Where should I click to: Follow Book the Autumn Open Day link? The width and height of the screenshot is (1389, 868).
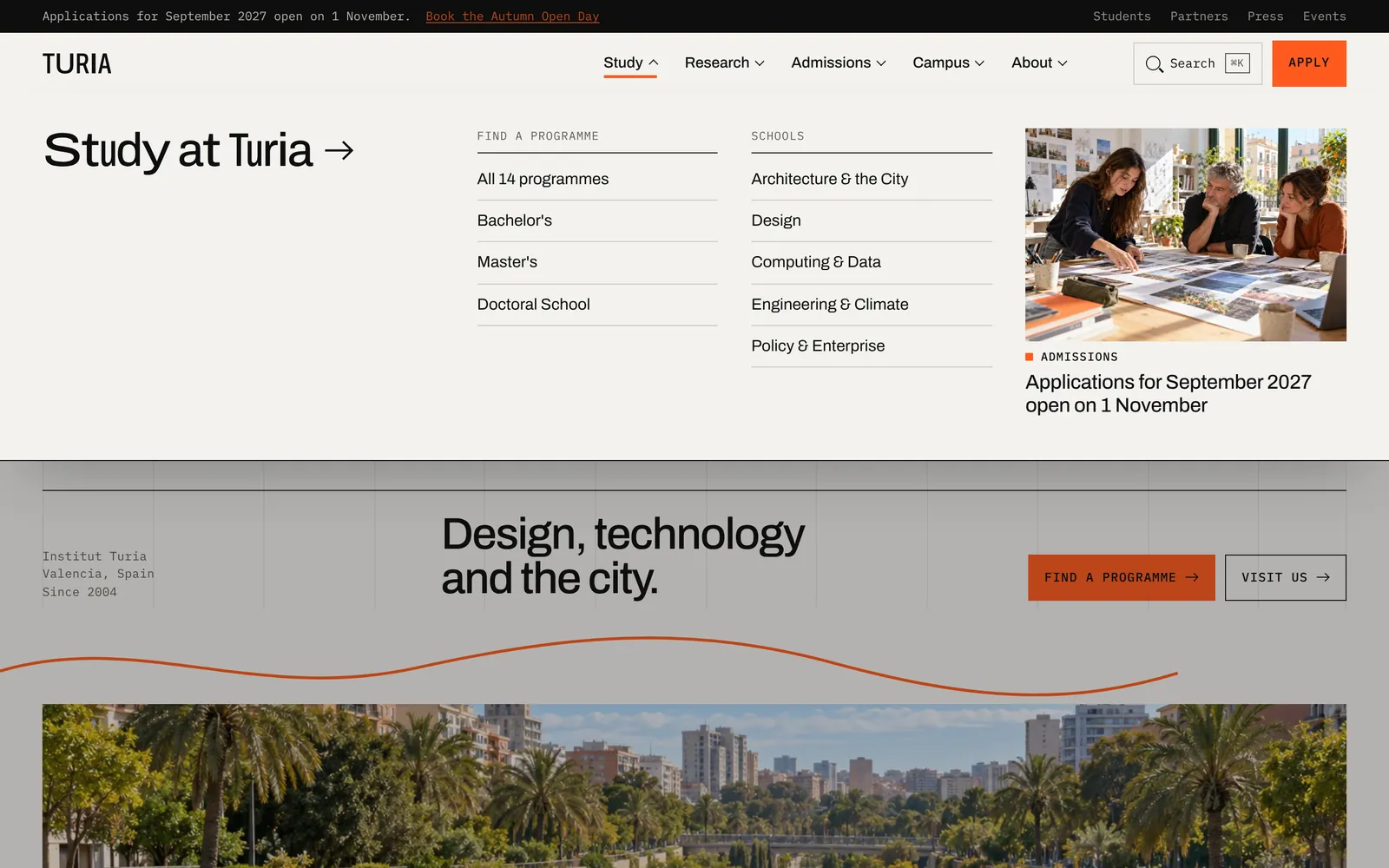click(512, 16)
